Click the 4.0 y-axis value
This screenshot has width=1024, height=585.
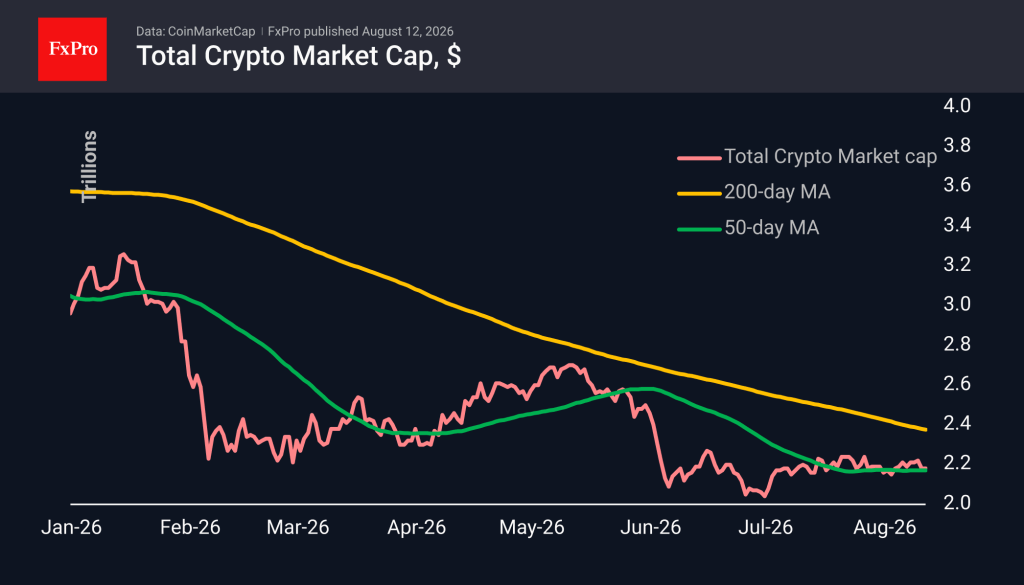957,106
